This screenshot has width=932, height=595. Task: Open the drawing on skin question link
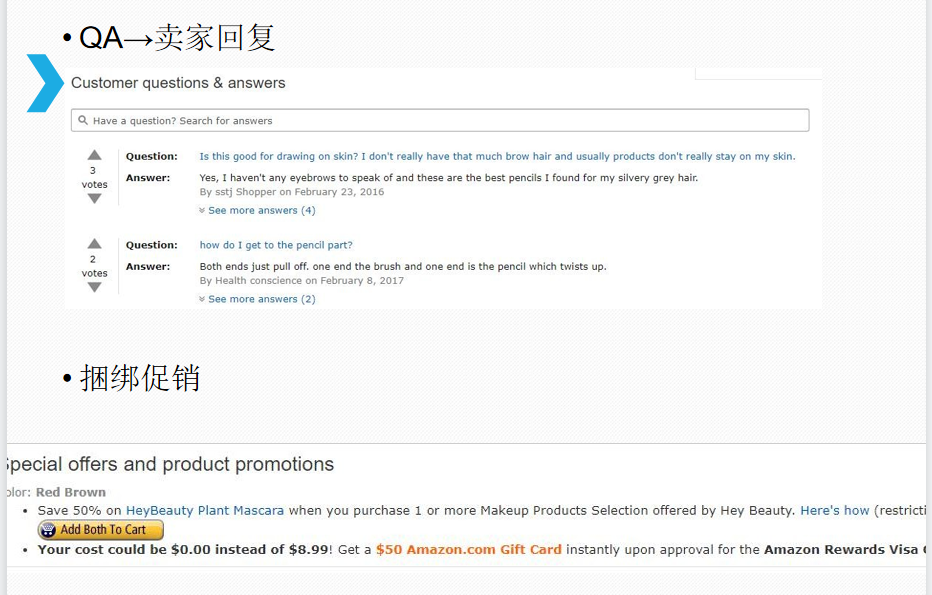tap(497, 156)
